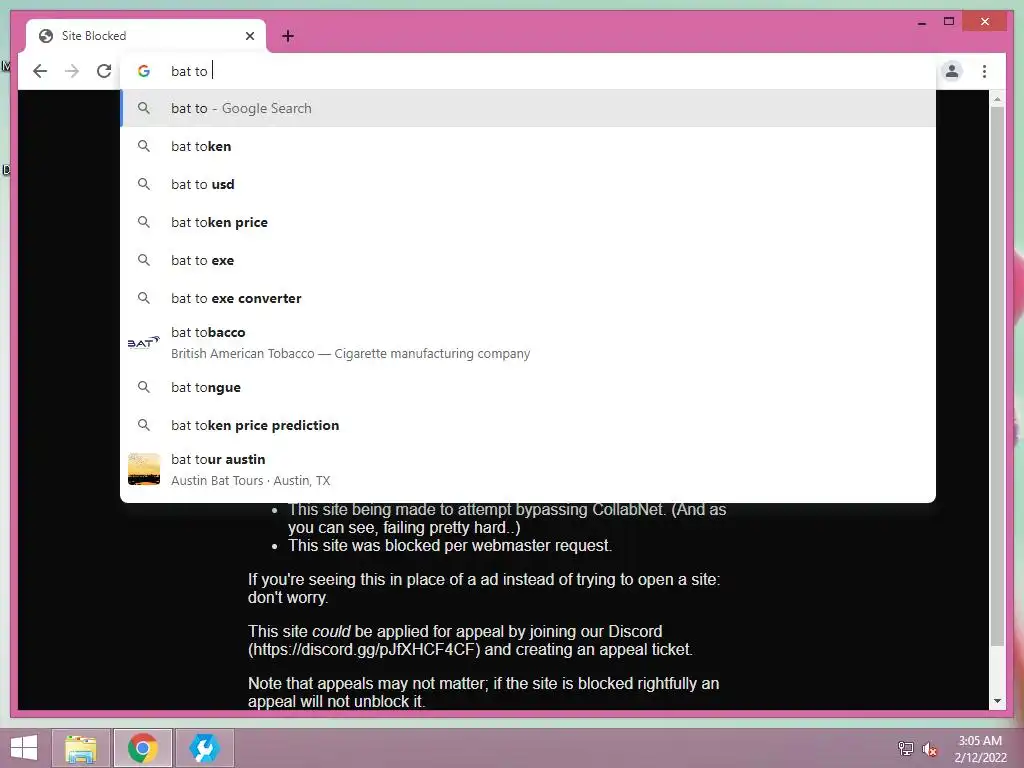
Task: Reload the page with the refresh icon
Action: point(104,71)
